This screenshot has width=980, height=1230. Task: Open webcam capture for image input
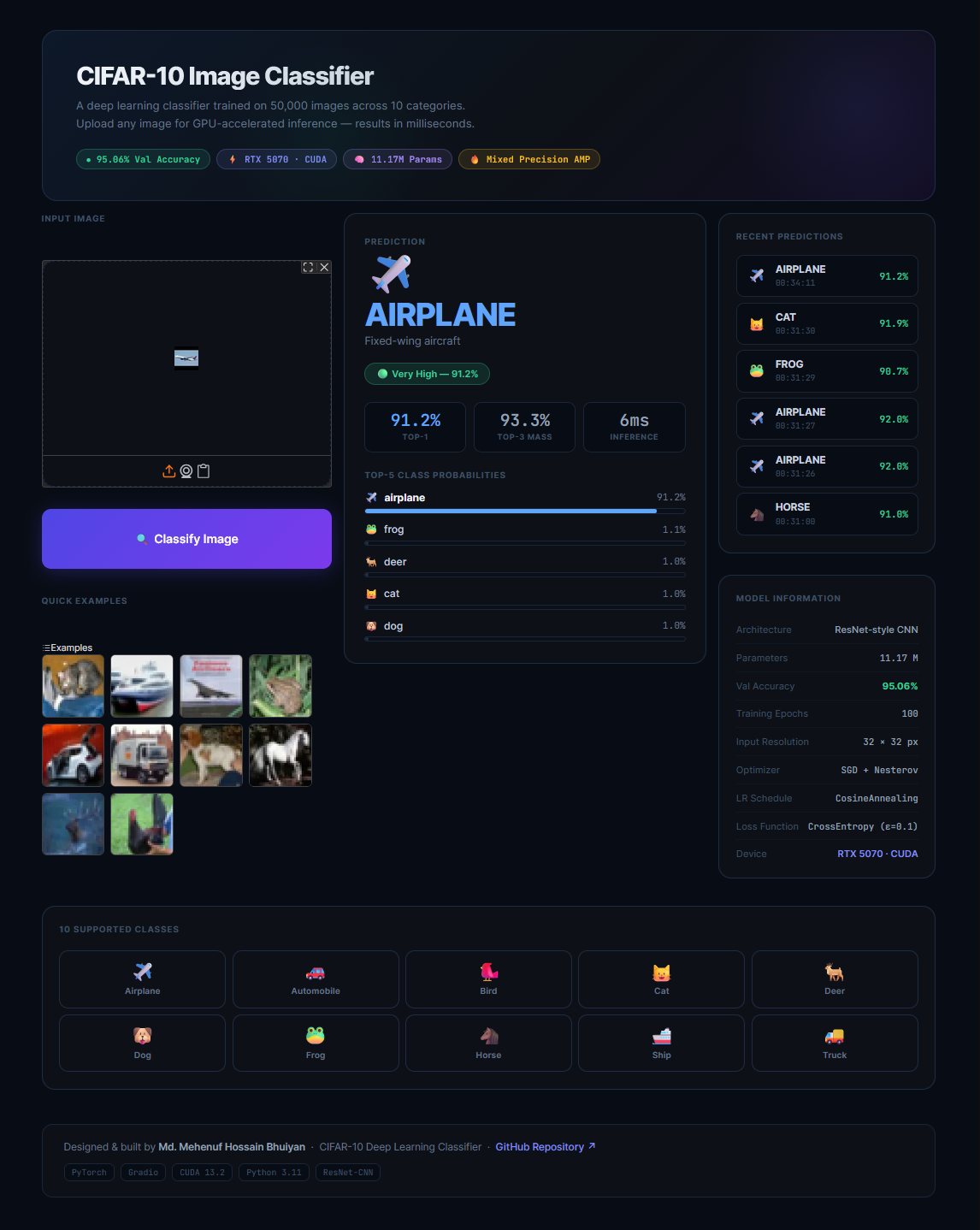[186, 471]
